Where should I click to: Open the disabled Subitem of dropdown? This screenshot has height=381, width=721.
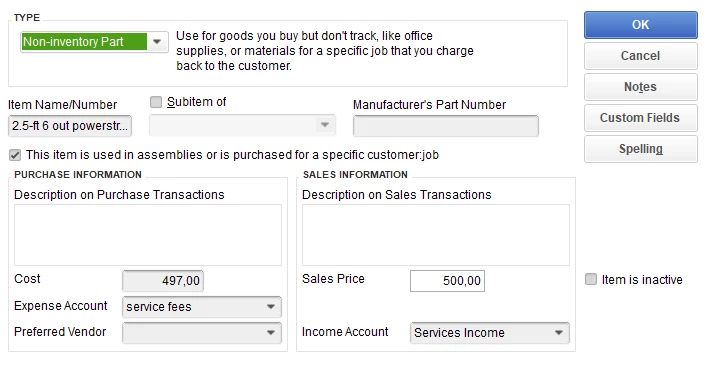coord(242,125)
